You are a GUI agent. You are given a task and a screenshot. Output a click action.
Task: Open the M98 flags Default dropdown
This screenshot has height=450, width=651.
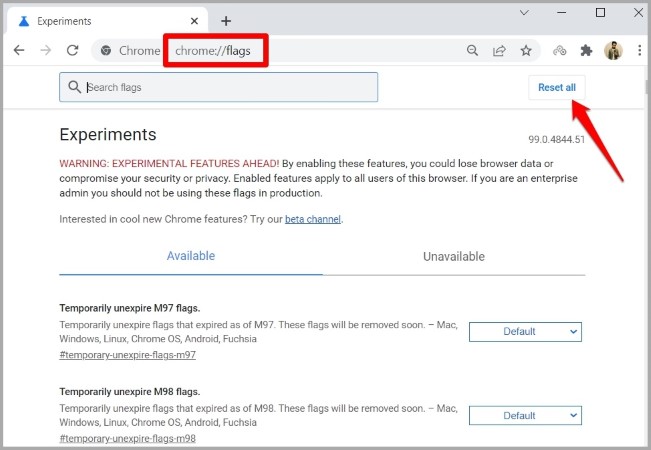coord(525,416)
